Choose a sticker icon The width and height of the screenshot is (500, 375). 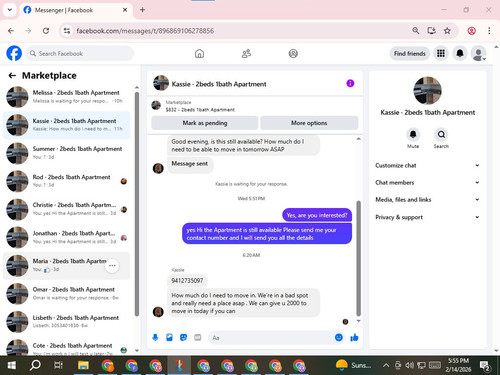(183, 338)
